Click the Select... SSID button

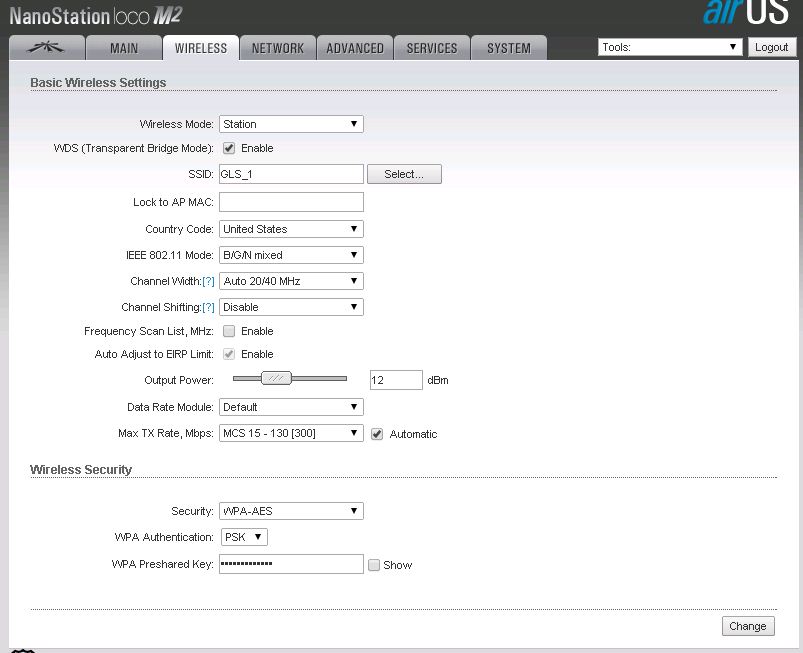404,174
